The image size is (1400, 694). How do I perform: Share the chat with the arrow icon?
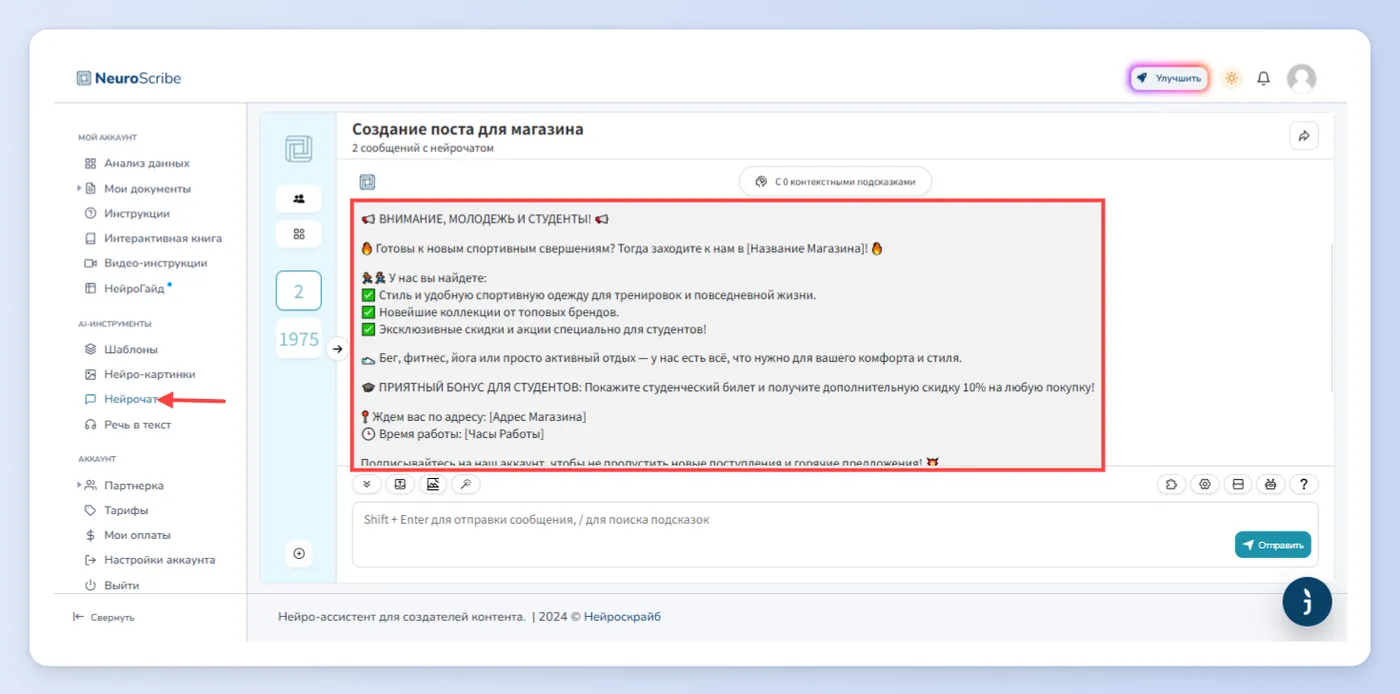coord(1304,136)
